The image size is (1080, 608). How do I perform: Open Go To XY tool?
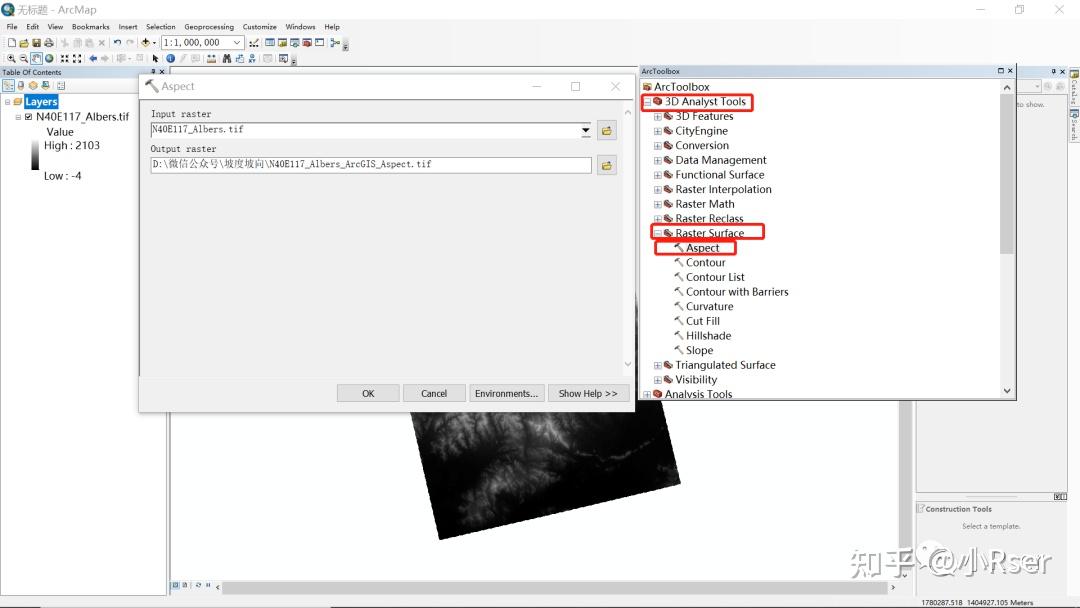tap(252, 59)
